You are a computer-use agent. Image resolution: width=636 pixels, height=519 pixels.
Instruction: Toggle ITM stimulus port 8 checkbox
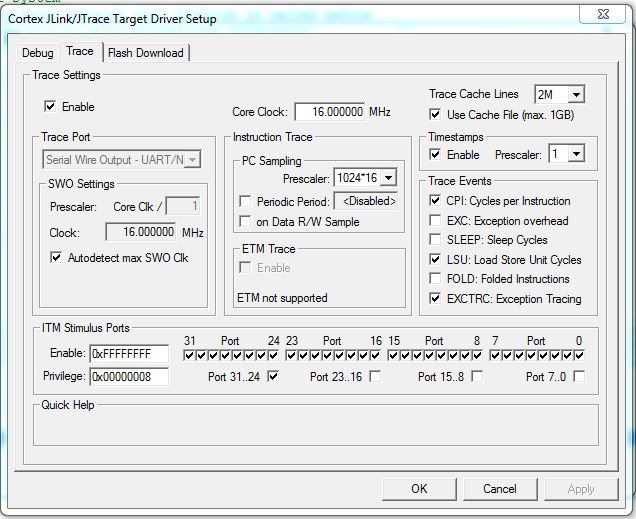click(477, 356)
